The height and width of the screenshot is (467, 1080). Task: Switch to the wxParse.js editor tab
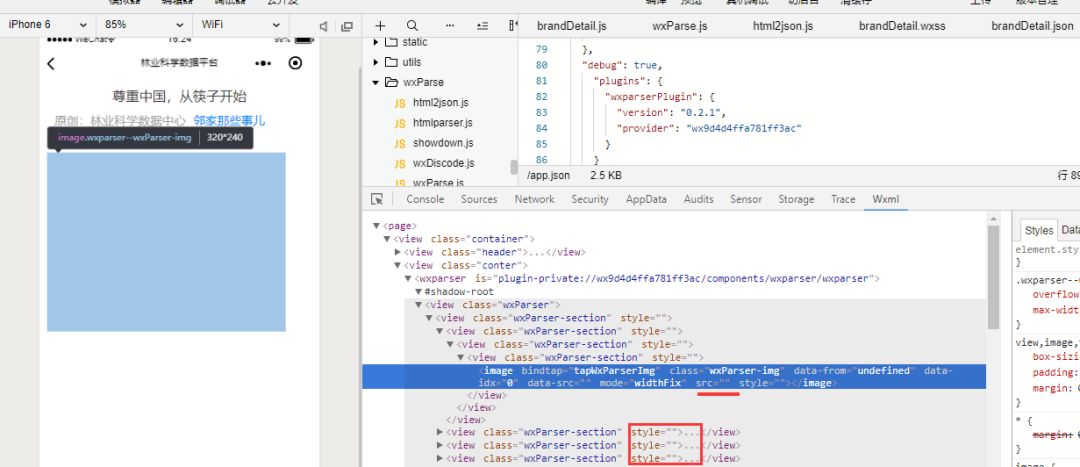(680, 26)
